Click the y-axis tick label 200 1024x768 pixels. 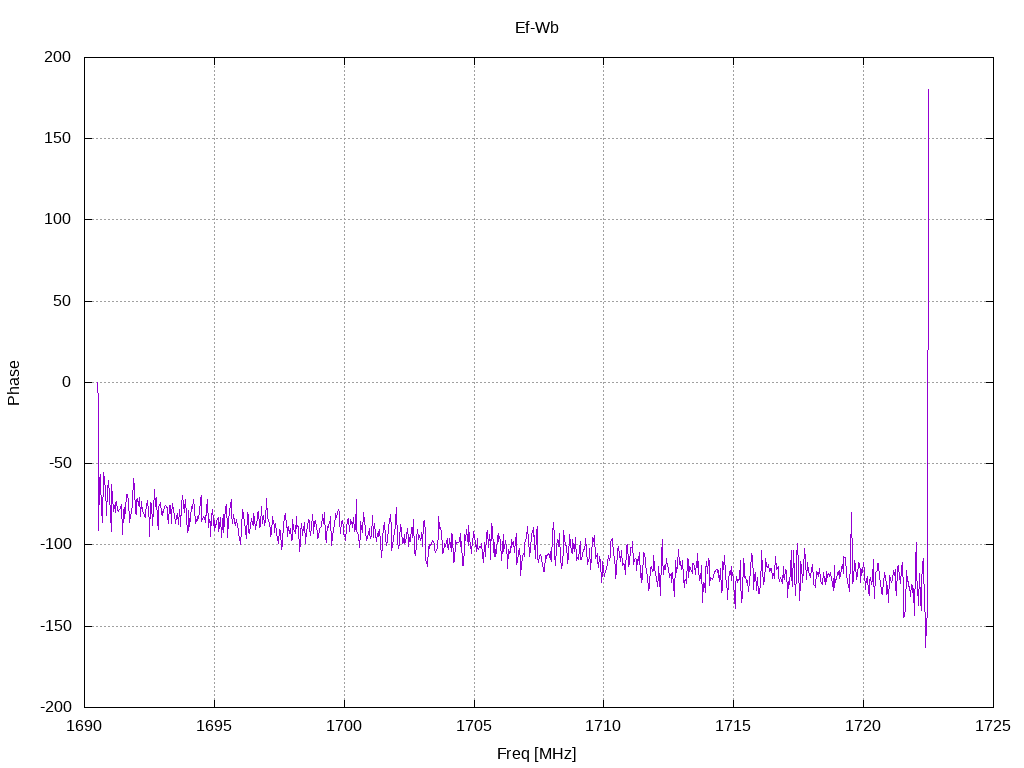click(57, 57)
